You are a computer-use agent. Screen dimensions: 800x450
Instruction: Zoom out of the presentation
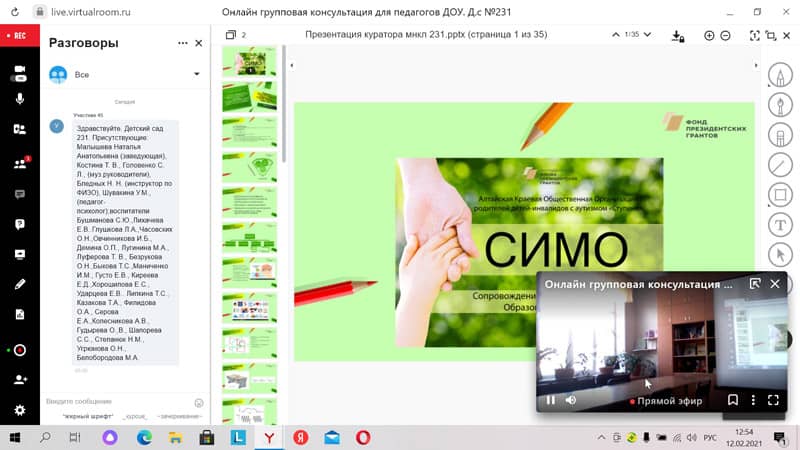[x=725, y=35]
